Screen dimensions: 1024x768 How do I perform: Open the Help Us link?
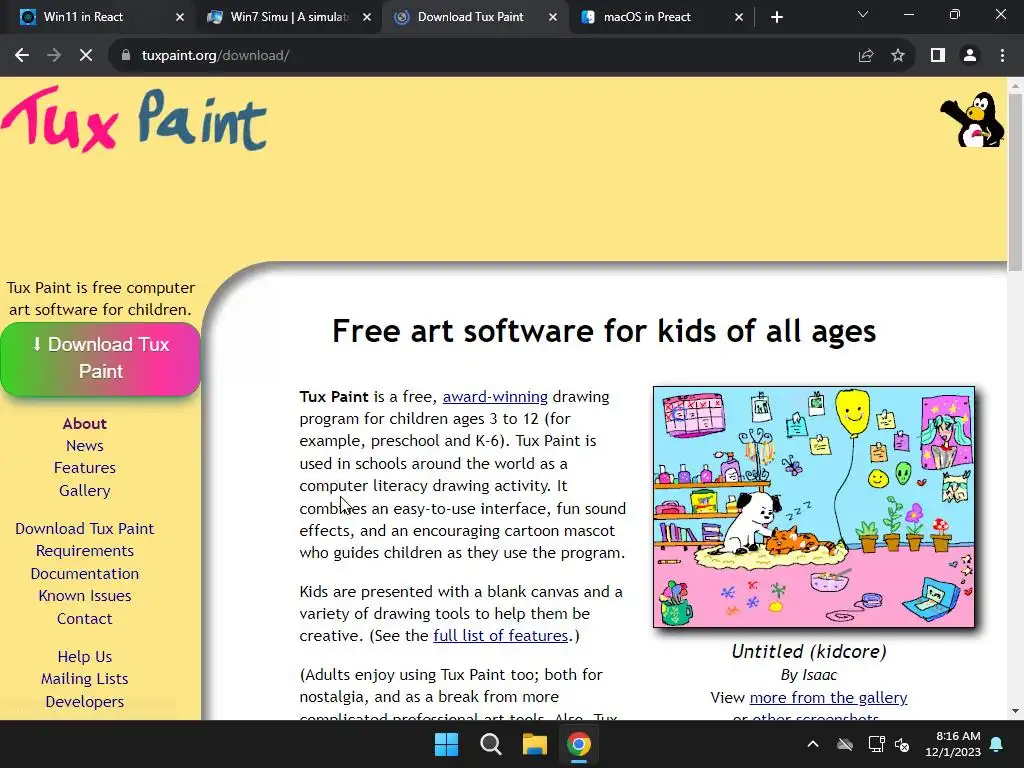tap(85, 656)
